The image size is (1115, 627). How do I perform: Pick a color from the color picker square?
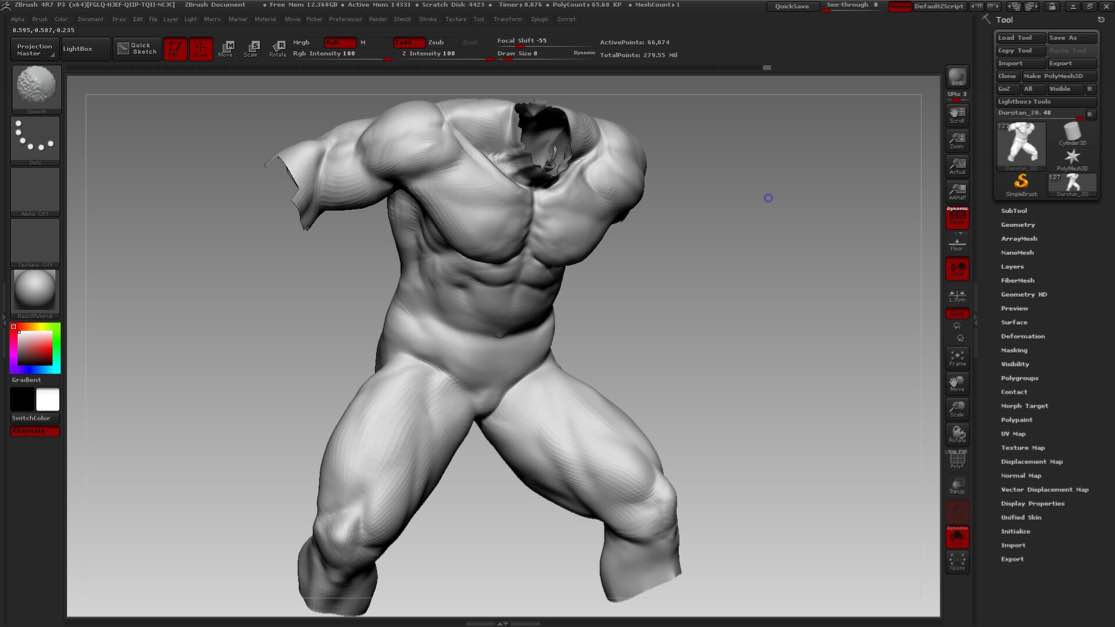point(35,347)
